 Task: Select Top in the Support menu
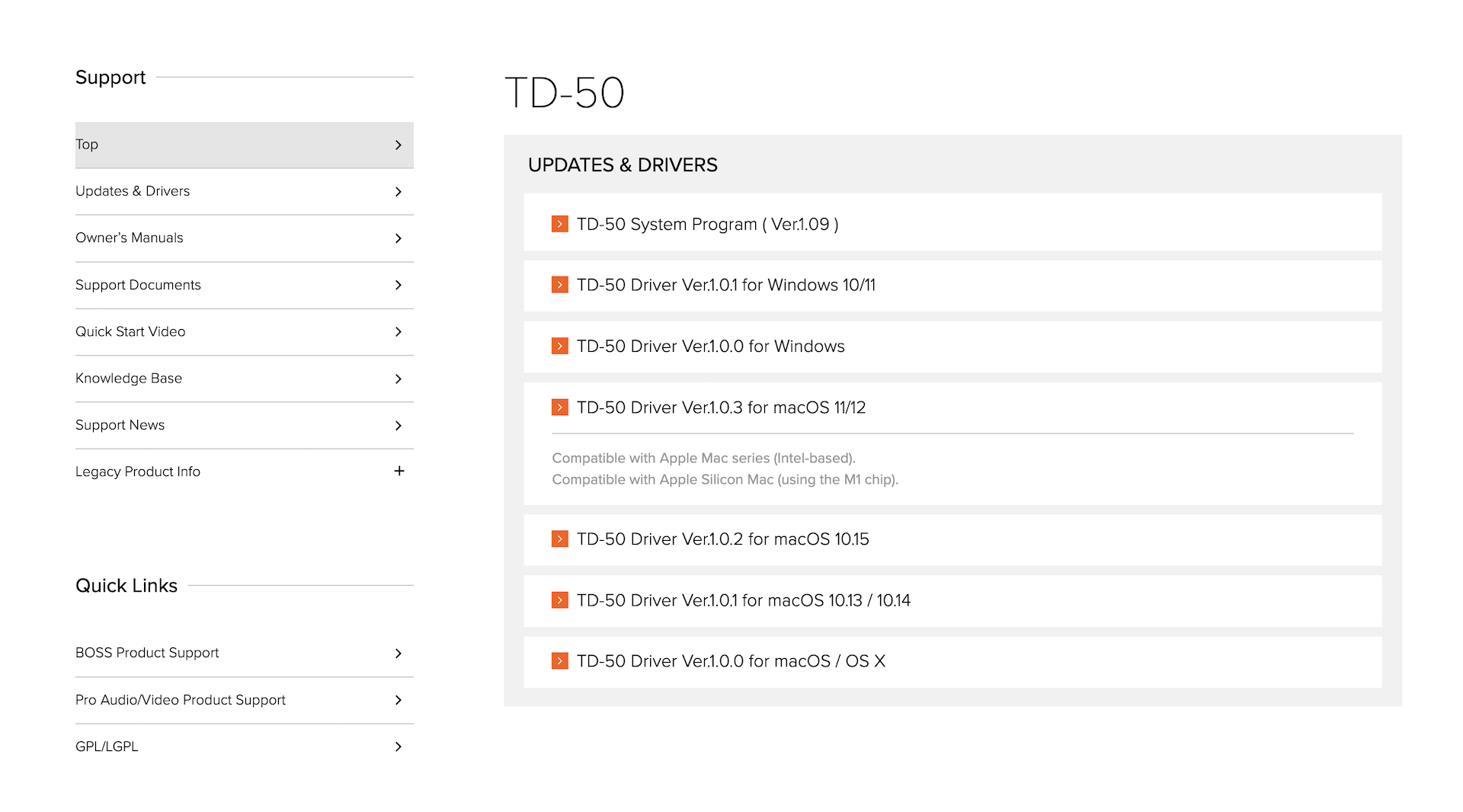tap(87, 145)
